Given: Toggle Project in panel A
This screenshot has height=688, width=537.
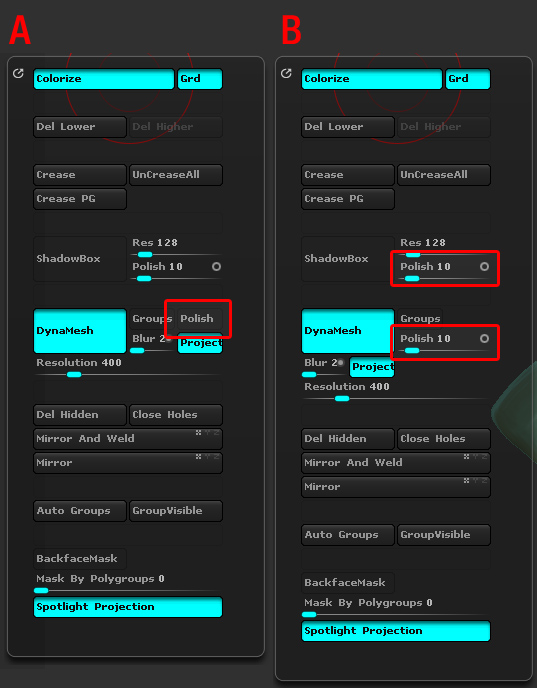Looking at the screenshot, I should click(x=200, y=343).
